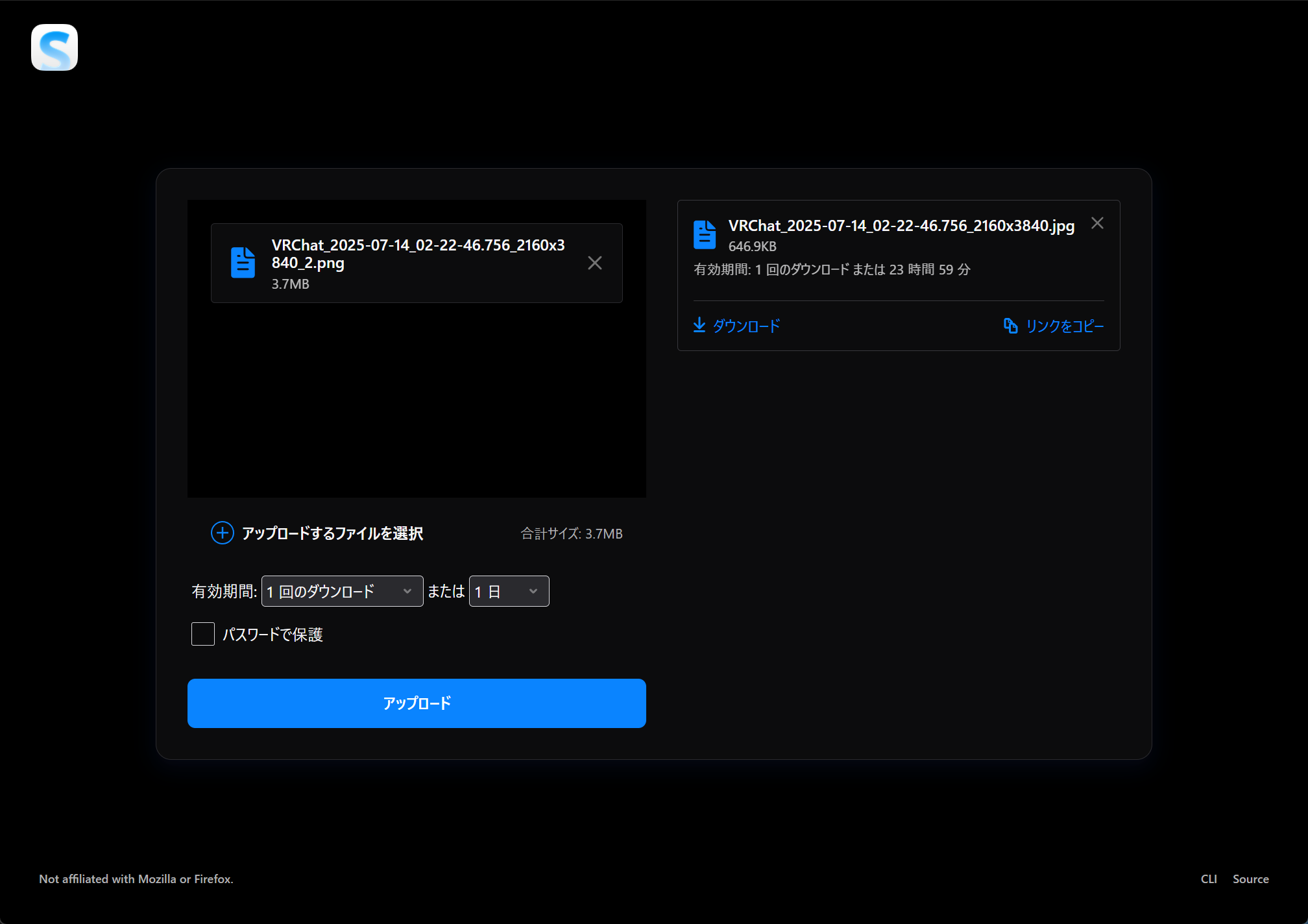Image resolution: width=1308 pixels, height=924 pixels.
Task: Click the copy link icon
Action: 1011,326
